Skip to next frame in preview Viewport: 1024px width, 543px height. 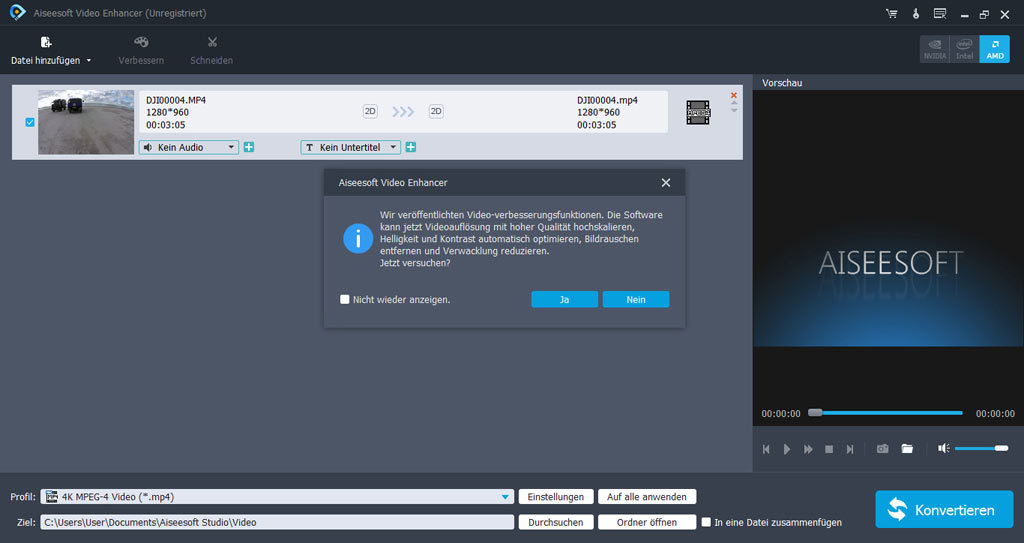(850, 449)
